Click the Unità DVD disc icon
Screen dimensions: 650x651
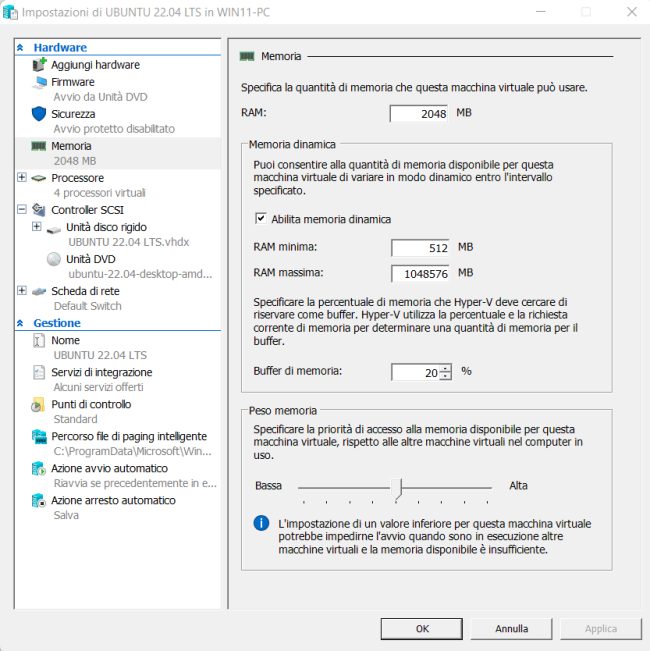point(54,259)
